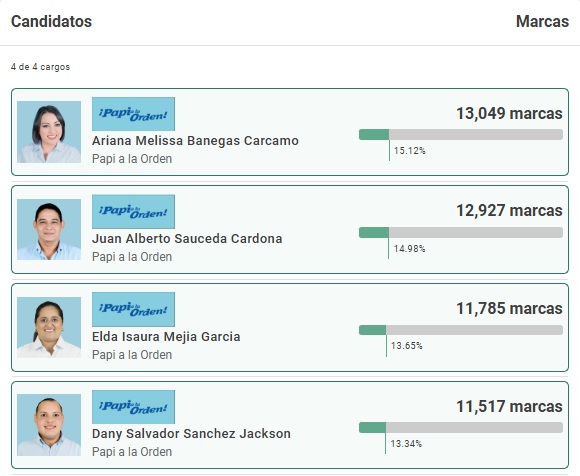This screenshot has width=580, height=476.
Task: Click the 4 de 4 cargos label
Action: 40,67
